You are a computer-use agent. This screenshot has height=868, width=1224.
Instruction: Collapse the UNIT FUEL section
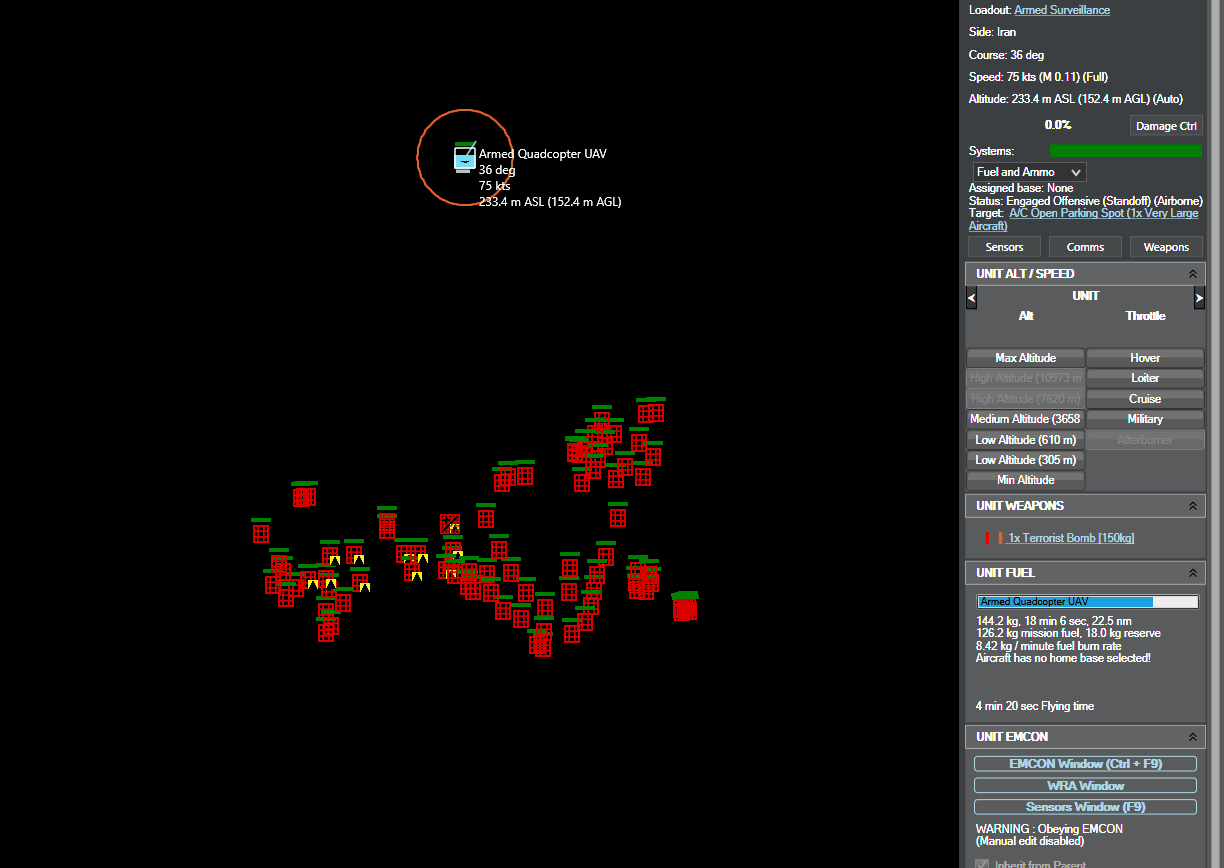(1192, 573)
